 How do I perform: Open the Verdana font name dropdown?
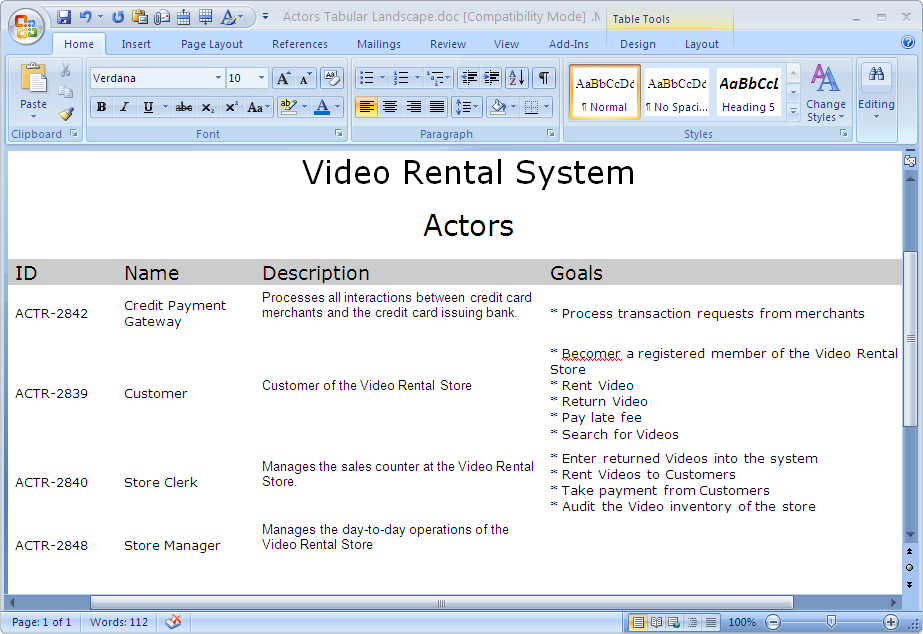click(218, 78)
